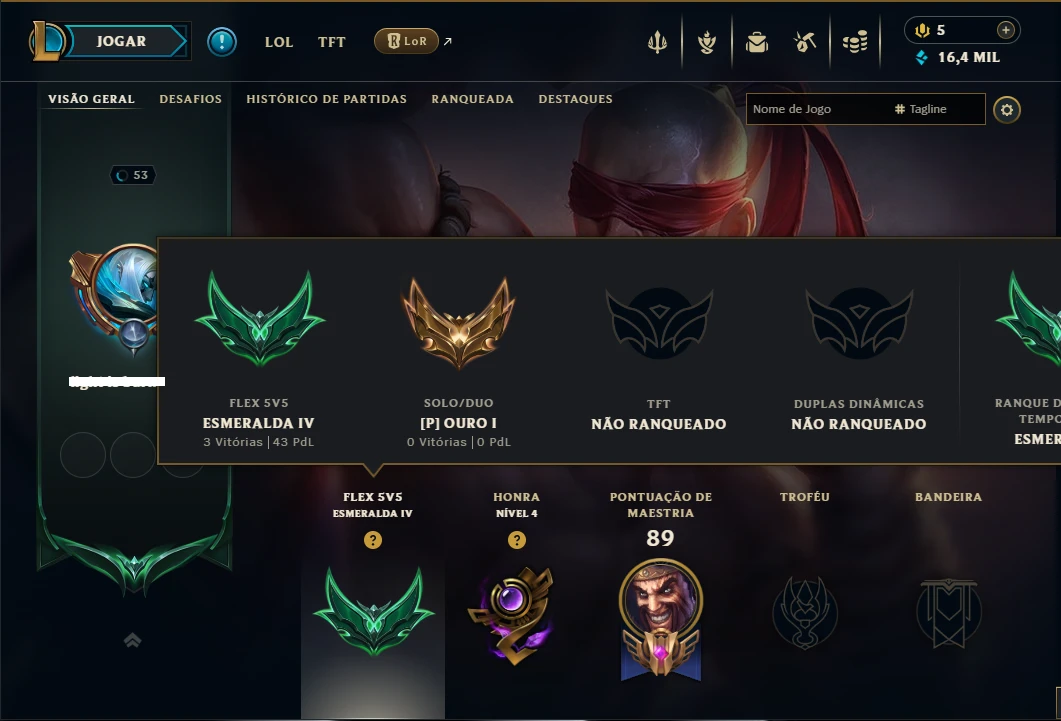1061x721 pixels.
Task: Click the Flex 5v5 help question mark
Action: 373,540
